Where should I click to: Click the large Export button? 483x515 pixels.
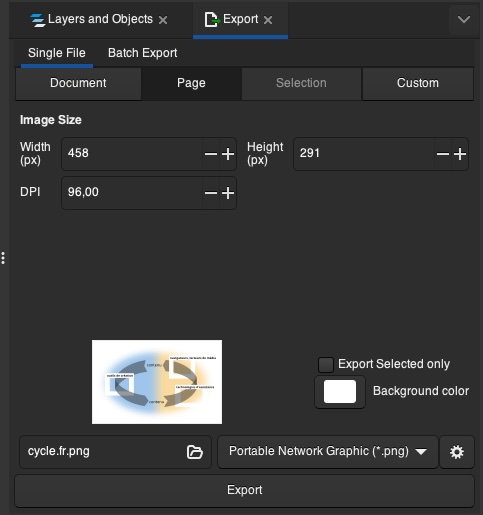point(244,490)
